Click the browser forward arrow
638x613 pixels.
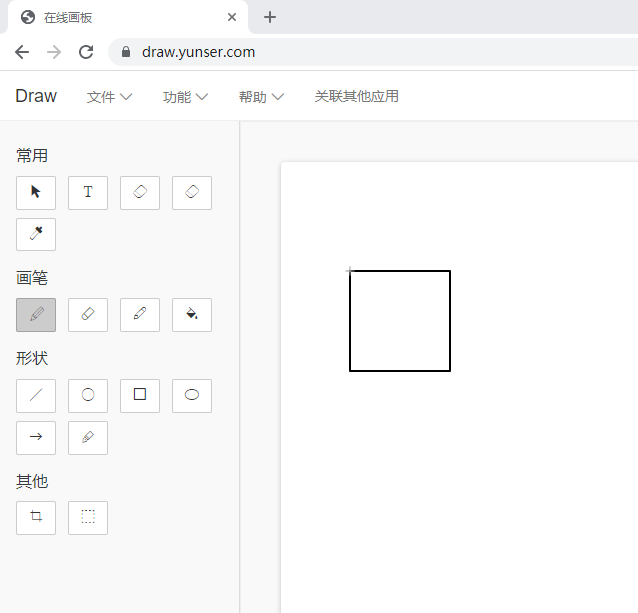(x=54, y=52)
